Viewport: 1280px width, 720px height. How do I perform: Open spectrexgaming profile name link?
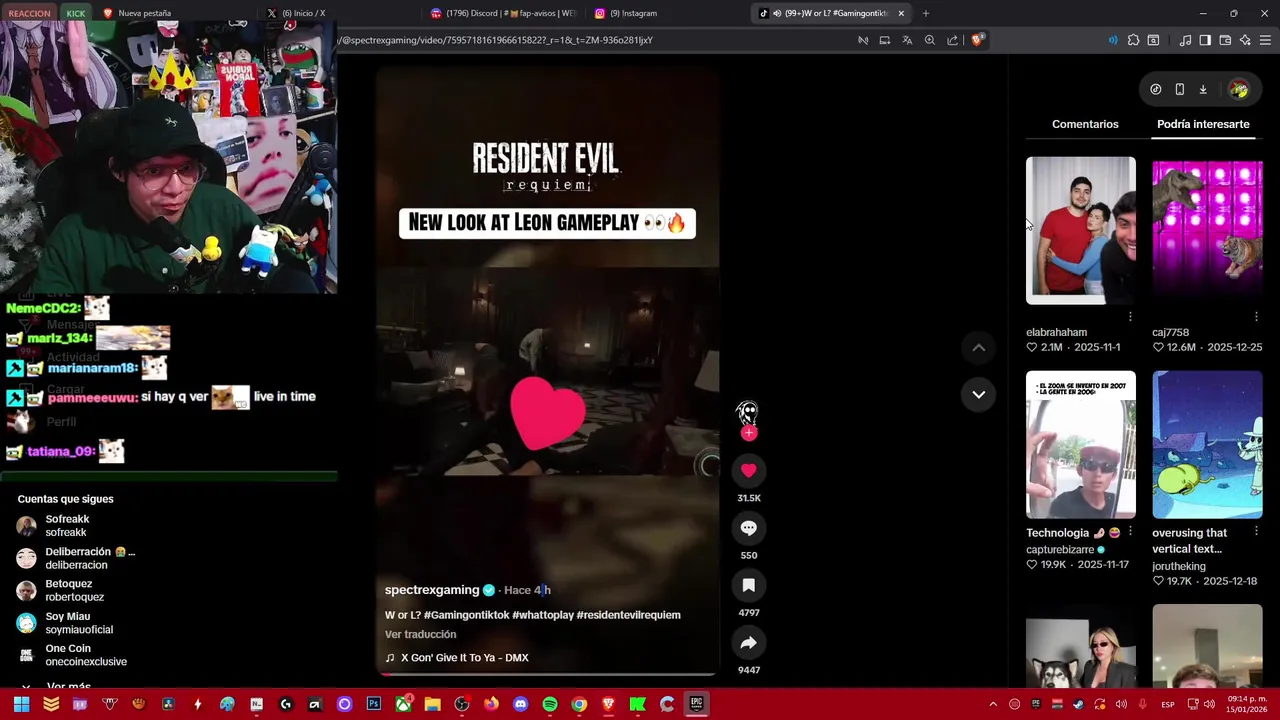coord(432,590)
